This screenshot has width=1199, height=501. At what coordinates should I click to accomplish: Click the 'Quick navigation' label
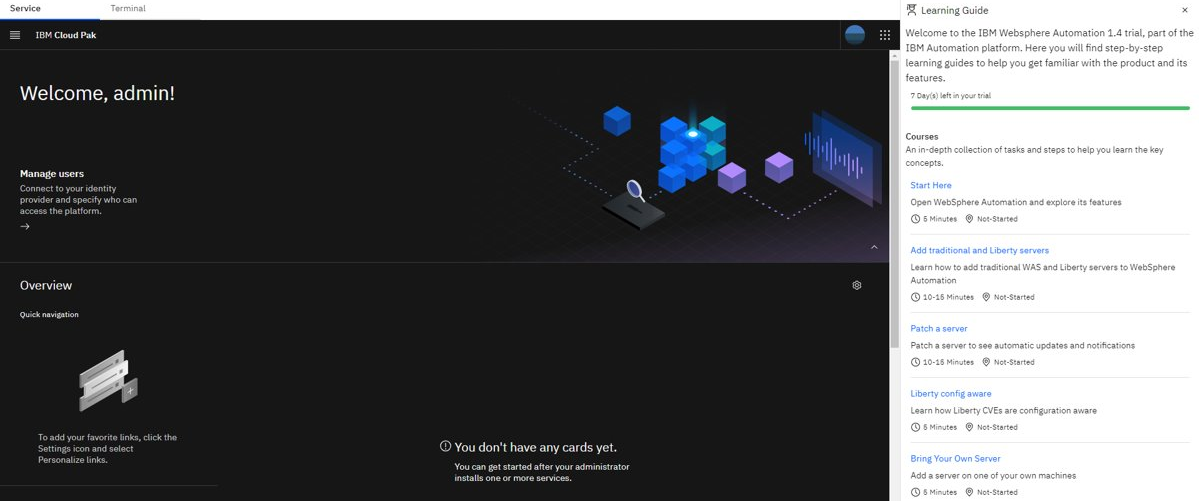(49, 314)
